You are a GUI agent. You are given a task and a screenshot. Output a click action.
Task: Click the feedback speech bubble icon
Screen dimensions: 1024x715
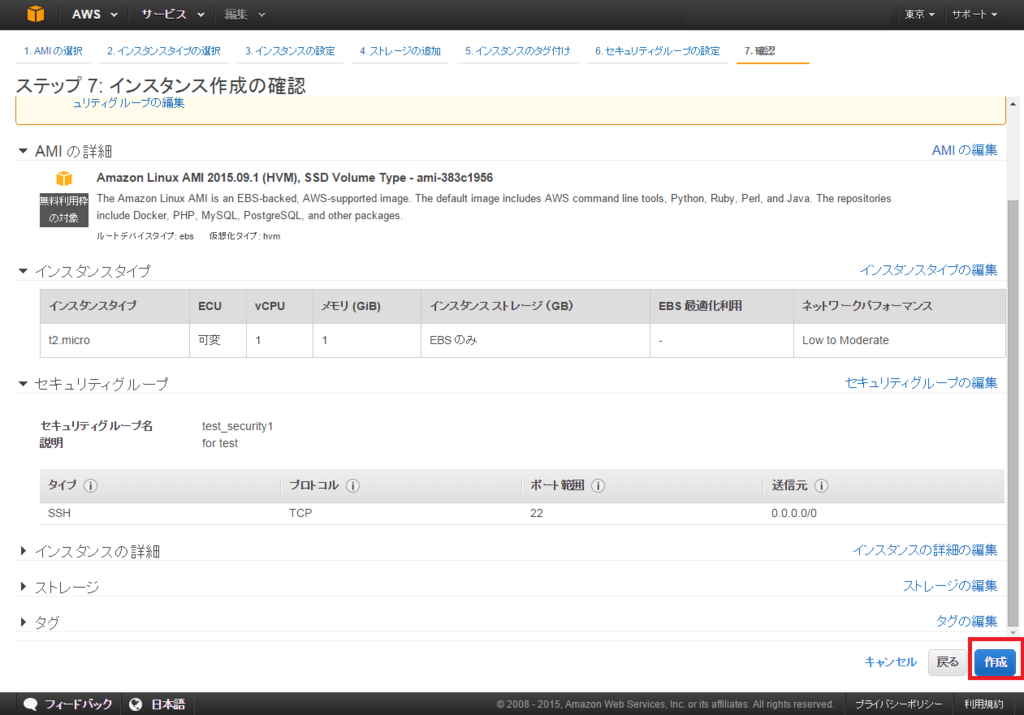[30, 704]
